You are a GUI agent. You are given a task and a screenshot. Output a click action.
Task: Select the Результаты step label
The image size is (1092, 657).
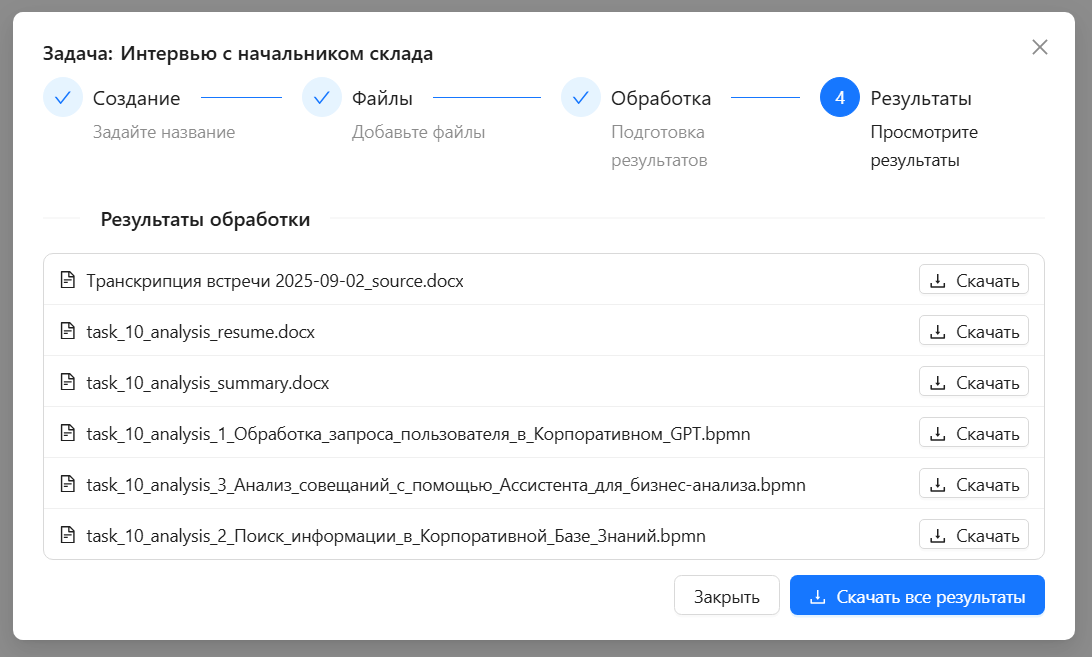(921, 98)
